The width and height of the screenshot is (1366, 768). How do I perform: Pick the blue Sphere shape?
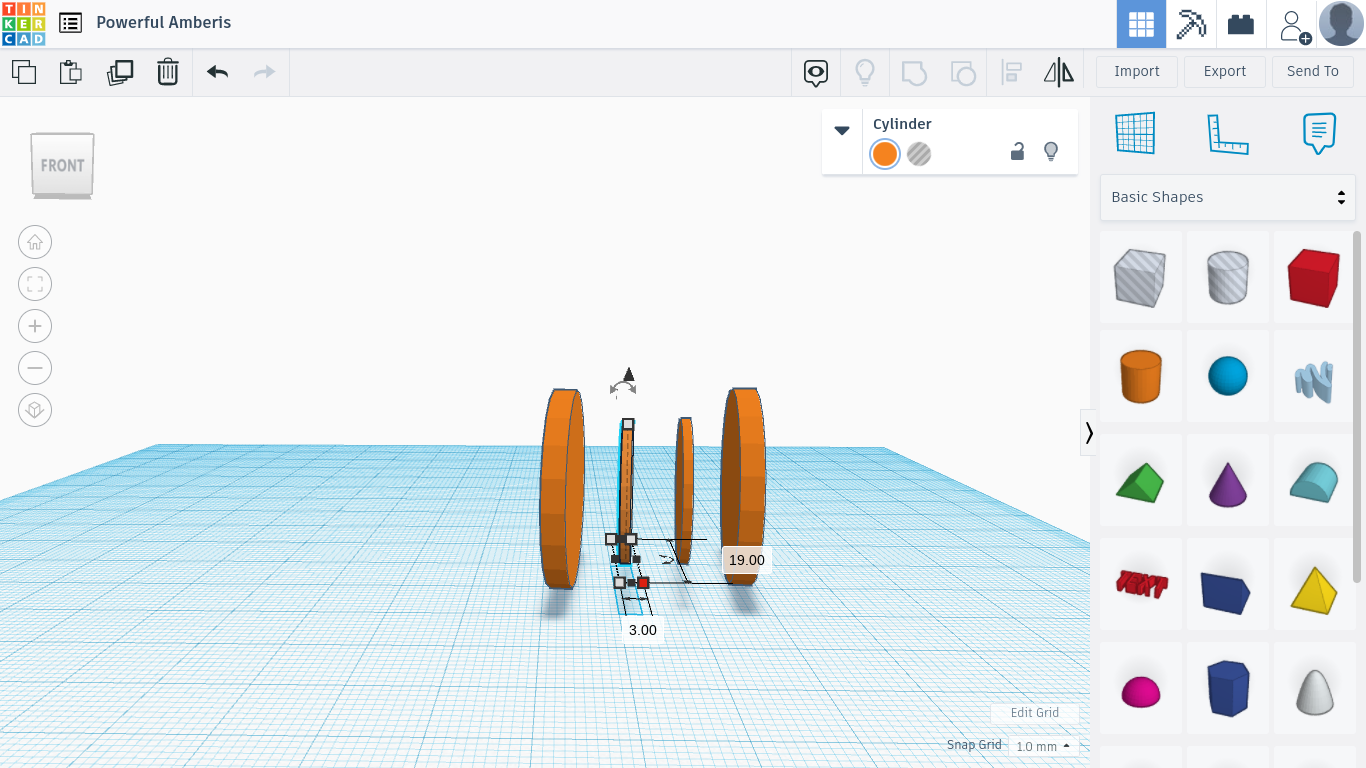click(1227, 377)
